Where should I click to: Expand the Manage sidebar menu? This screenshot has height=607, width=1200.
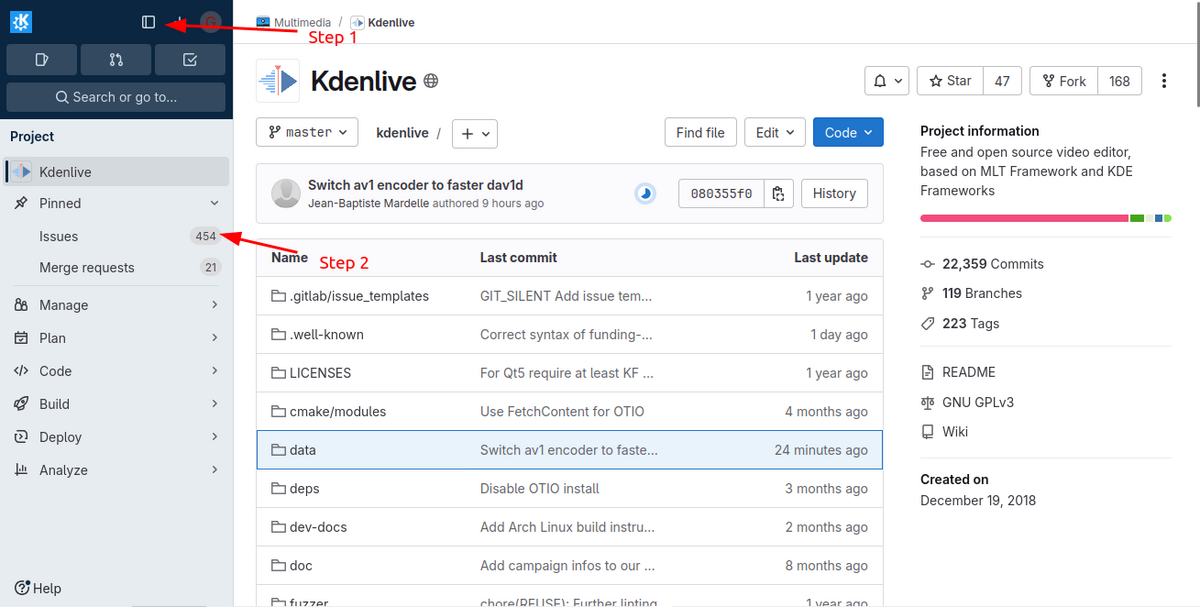(116, 305)
